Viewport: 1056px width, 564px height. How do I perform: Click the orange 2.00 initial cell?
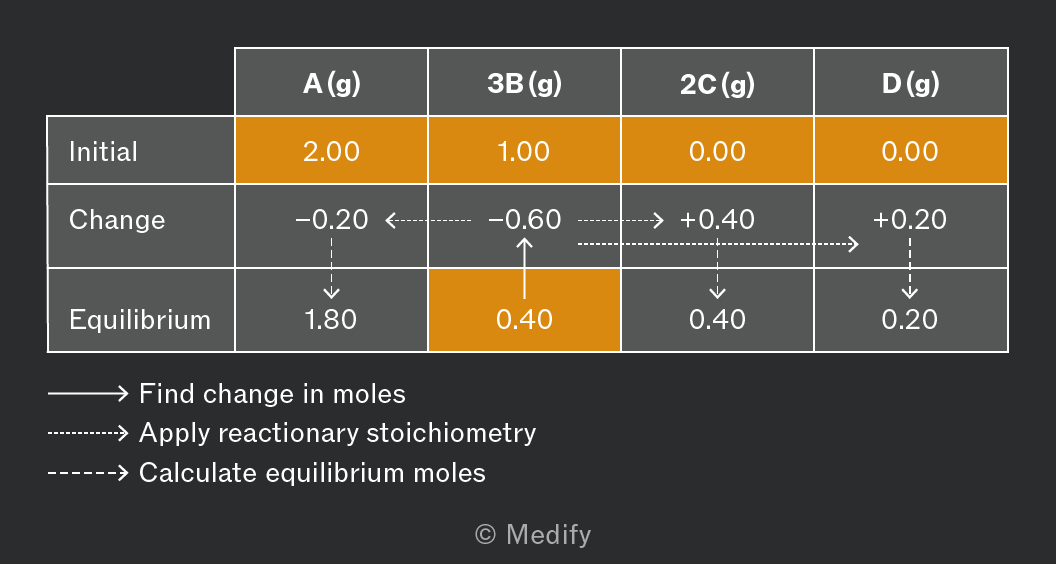[331, 150]
